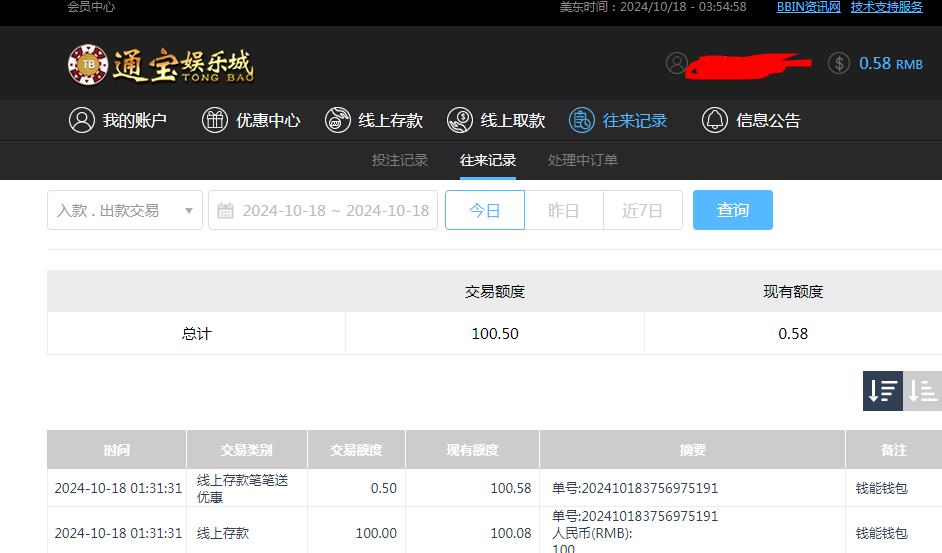Click the Tong Bao casino chip logo

click(88, 64)
